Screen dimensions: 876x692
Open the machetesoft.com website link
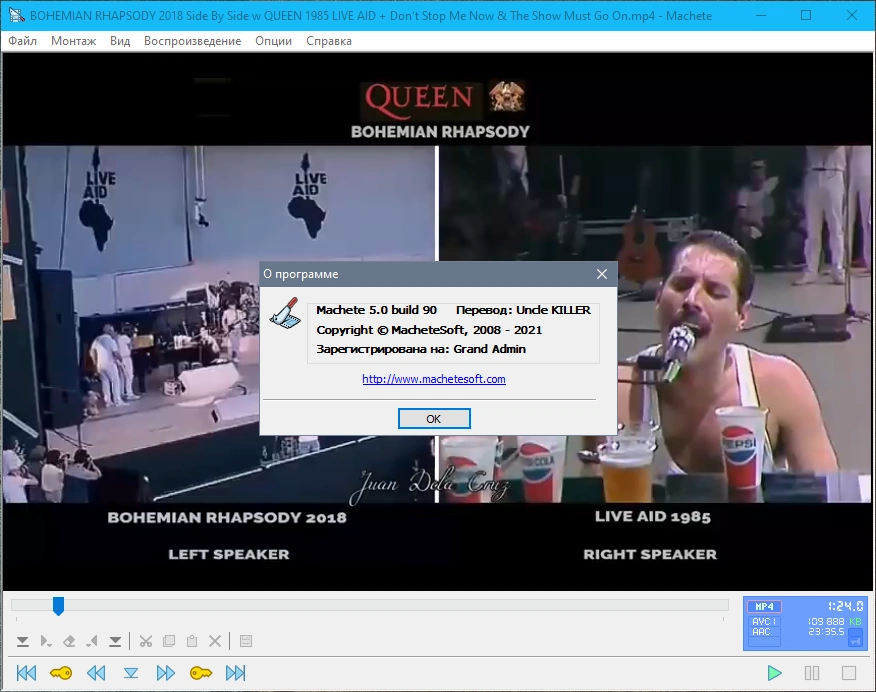[434, 379]
